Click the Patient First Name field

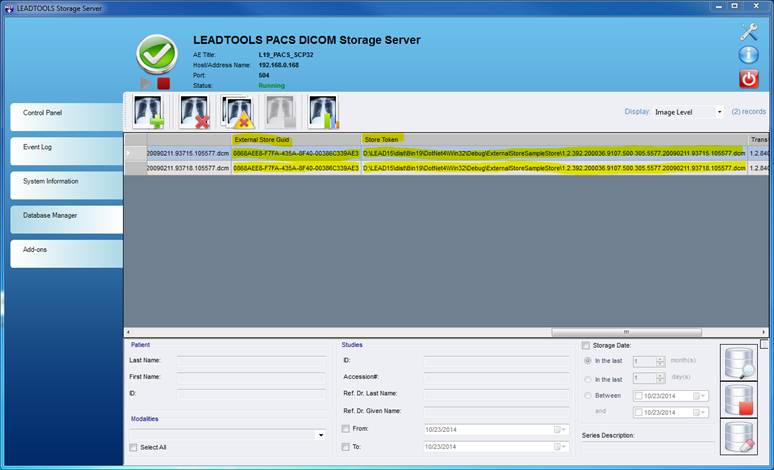[x=251, y=377]
